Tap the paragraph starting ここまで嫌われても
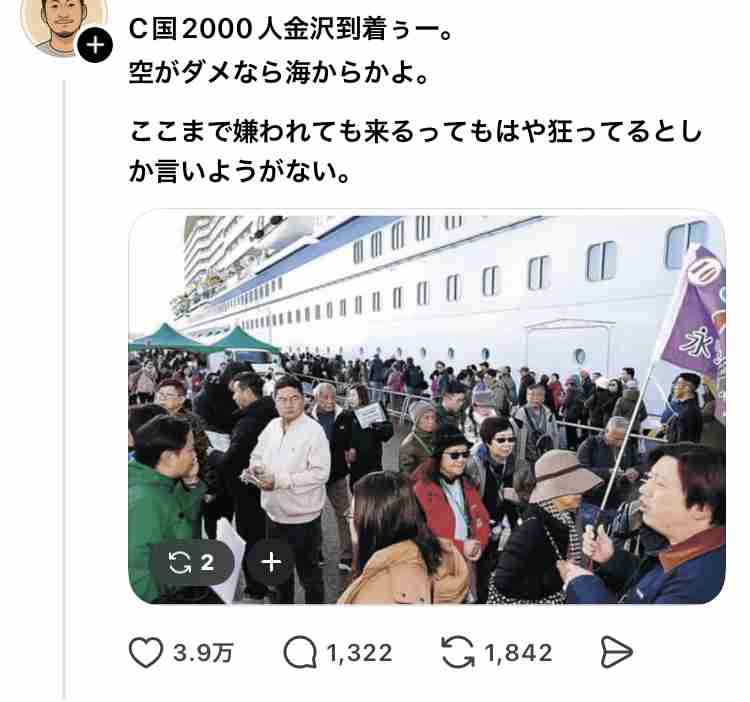This screenshot has height=702, width=750. click(x=415, y=152)
